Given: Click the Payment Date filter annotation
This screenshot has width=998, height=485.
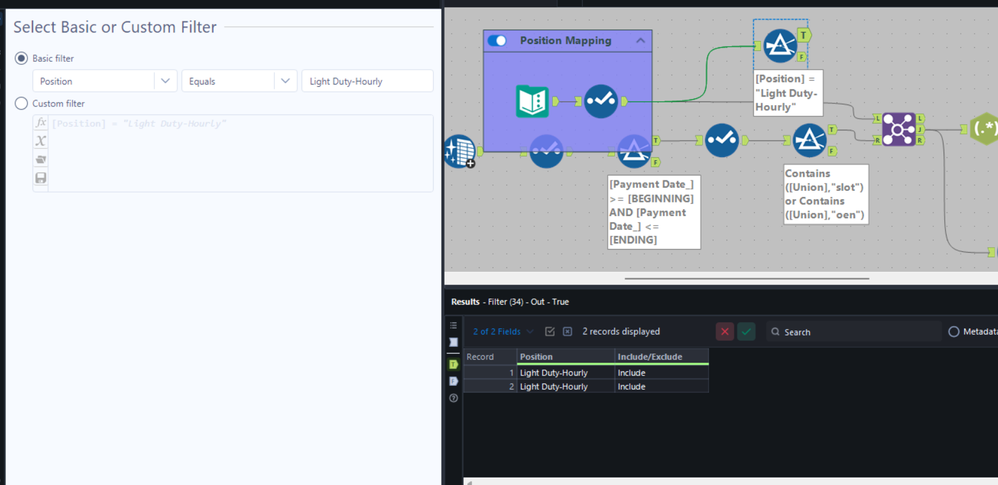Looking at the screenshot, I should click(x=654, y=212).
